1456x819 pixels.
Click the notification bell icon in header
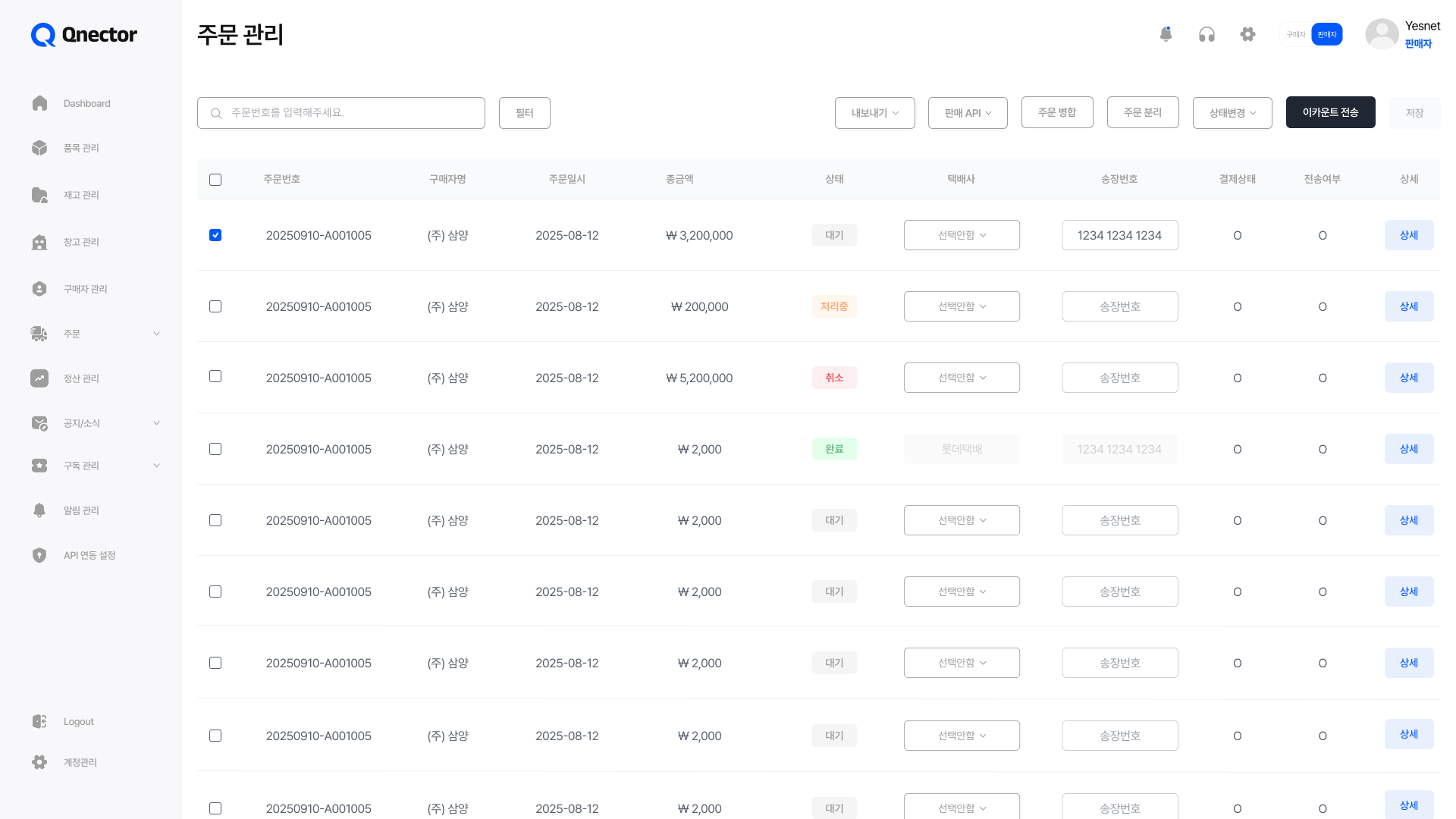1166,34
